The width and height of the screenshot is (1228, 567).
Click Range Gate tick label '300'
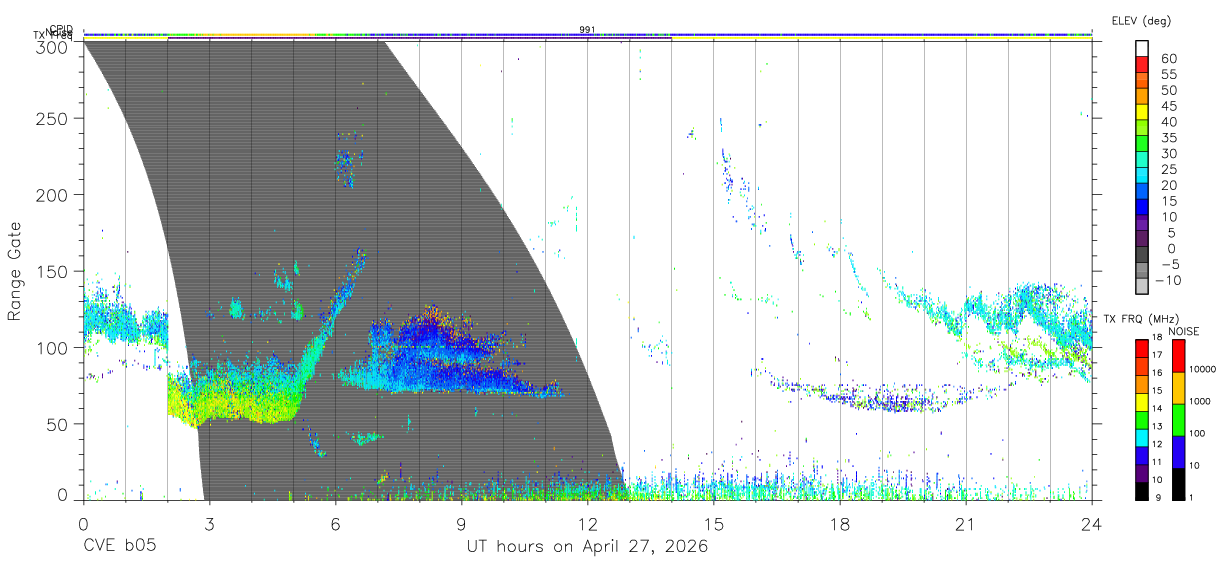tap(51, 46)
